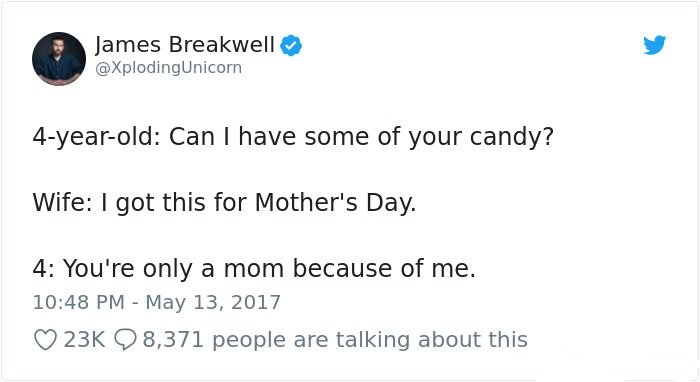Like the tweet with the heart icon
Screen dimensions: 700x382
click(x=46, y=340)
